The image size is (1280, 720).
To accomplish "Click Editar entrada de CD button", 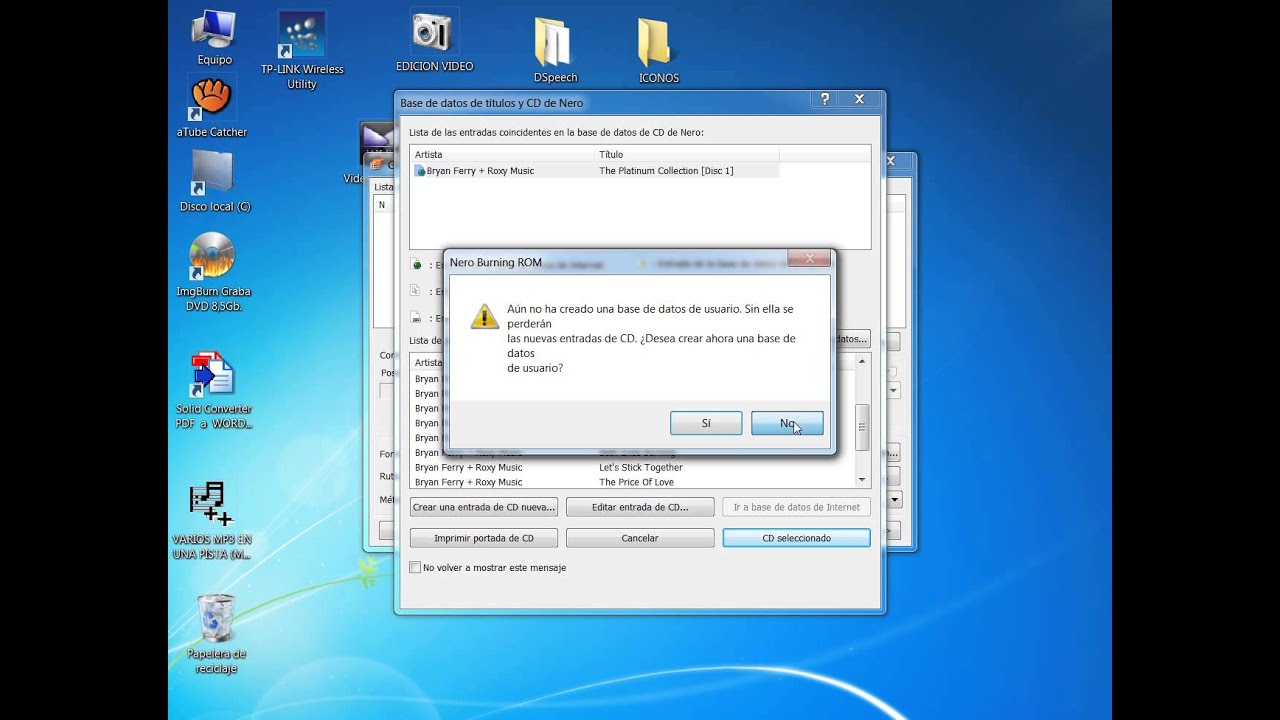I will coord(640,507).
